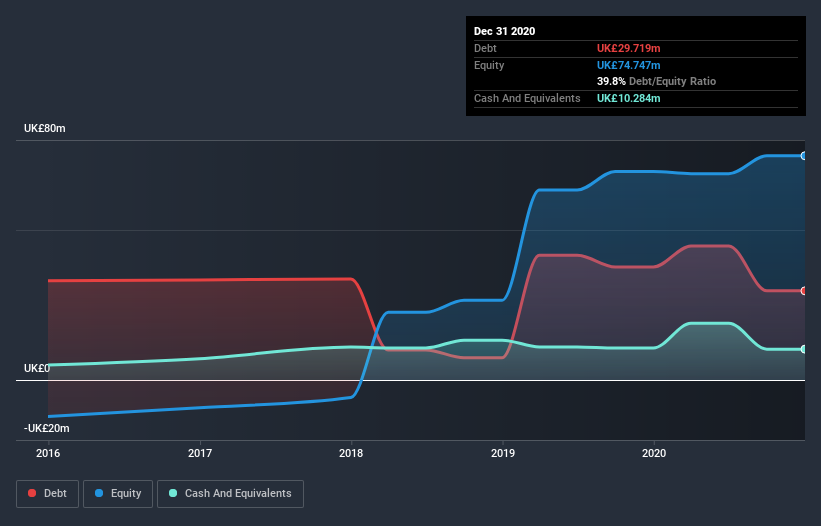Click the tooltip date Dec 31 2020
The height and width of the screenshot is (526, 821).
[504, 31]
